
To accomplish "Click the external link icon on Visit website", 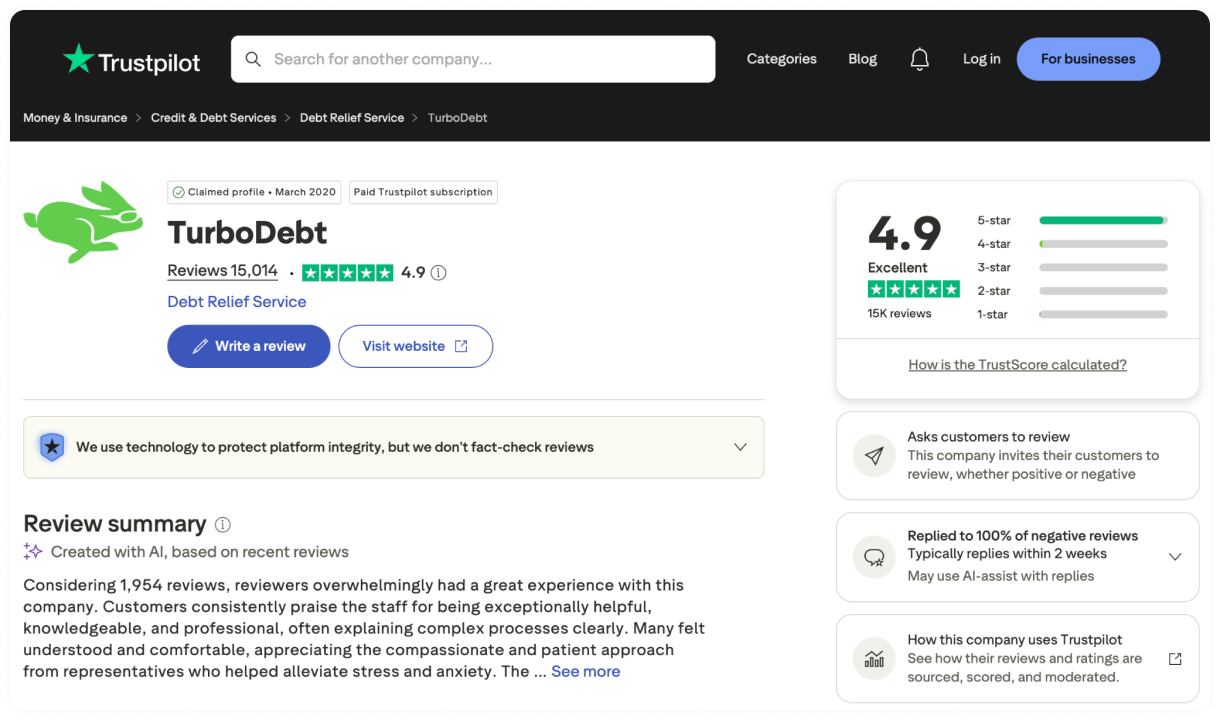I will [461, 346].
